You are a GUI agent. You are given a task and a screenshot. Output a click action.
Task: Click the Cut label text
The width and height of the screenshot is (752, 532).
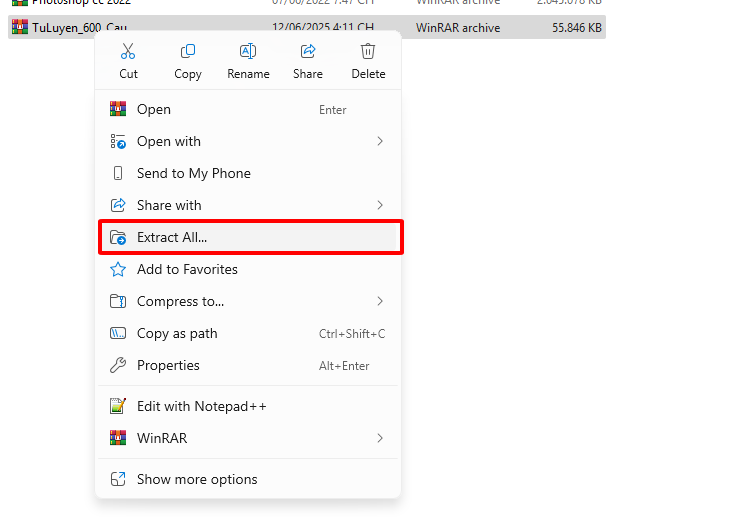click(x=128, y=74)
